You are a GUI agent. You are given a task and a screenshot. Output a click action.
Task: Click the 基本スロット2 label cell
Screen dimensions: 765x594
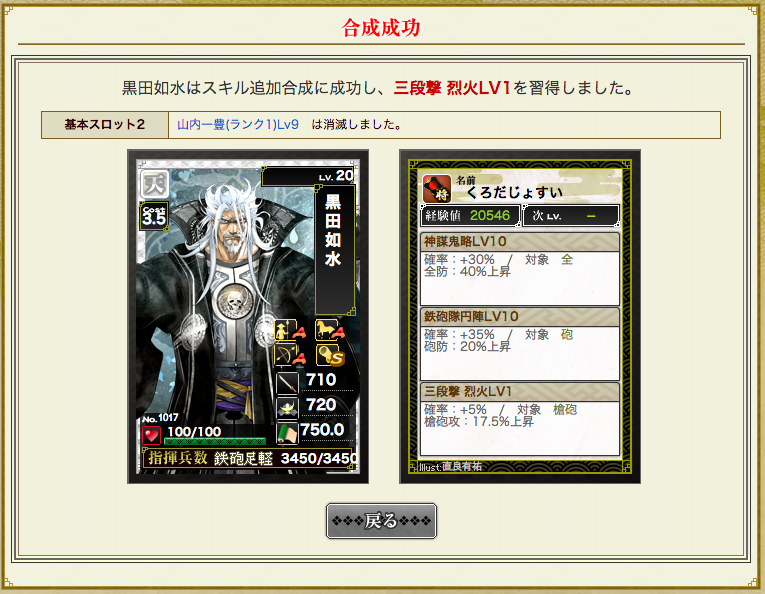105,125
